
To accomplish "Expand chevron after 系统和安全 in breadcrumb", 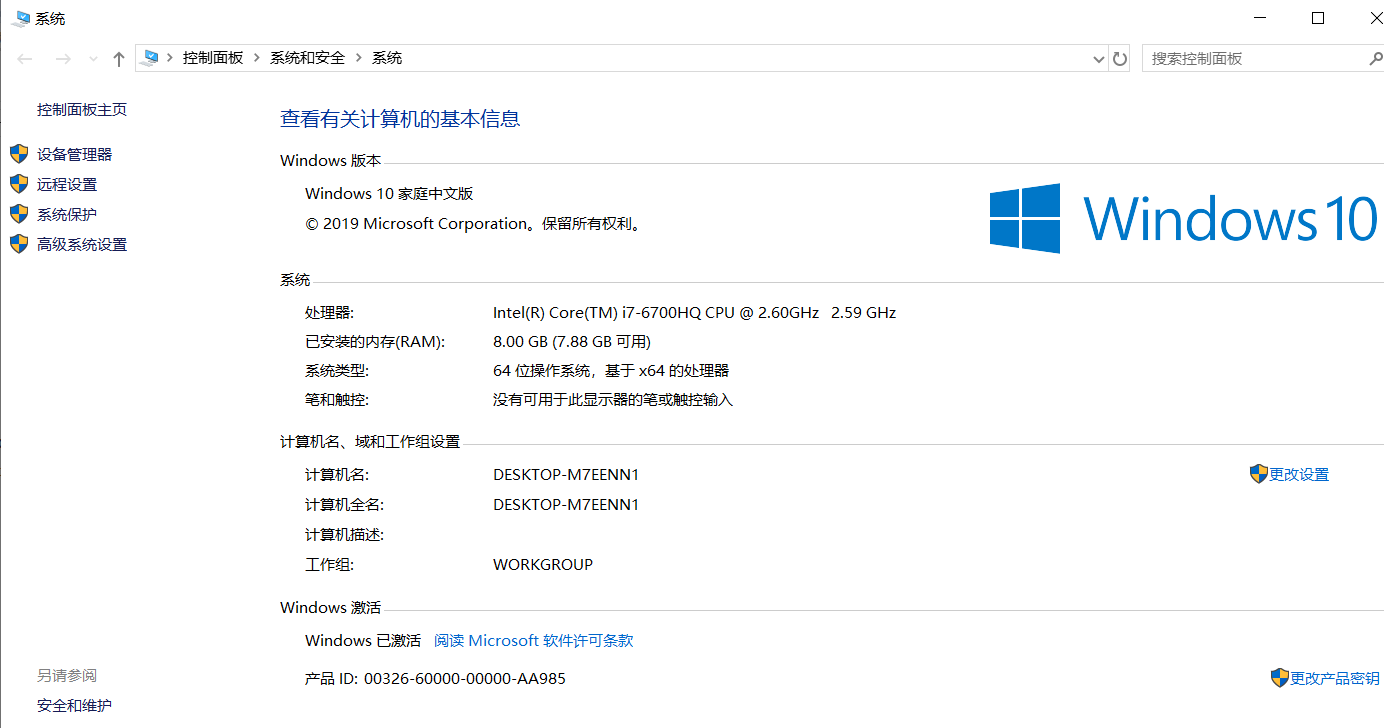I will (359, 58).
